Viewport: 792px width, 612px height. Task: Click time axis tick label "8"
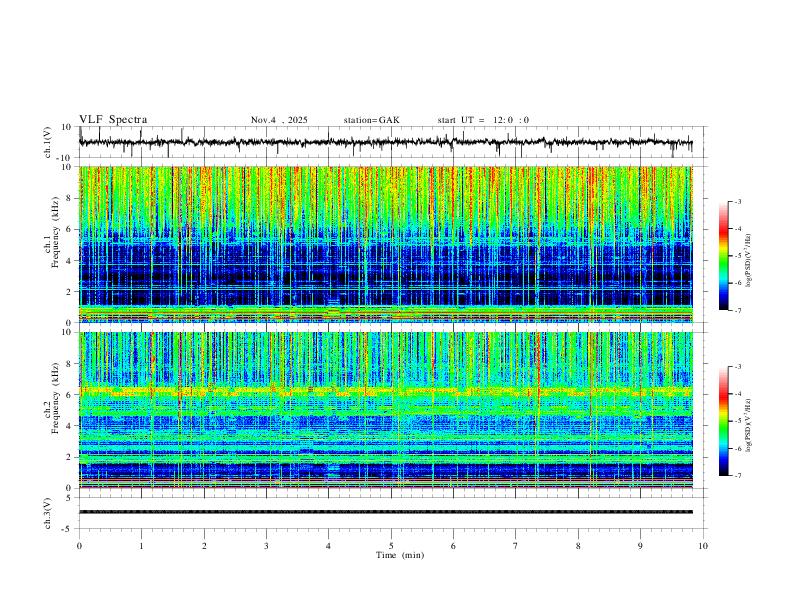(578, 546)
